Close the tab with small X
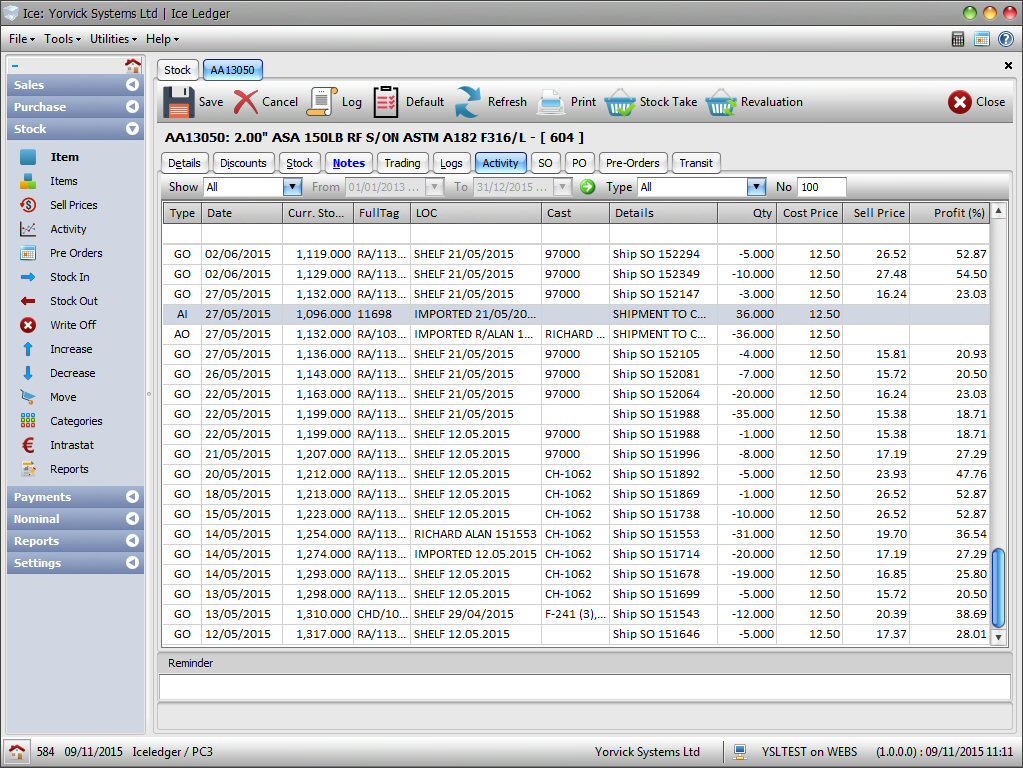The image size is (1023, 768). click(x=1008, y=65)
